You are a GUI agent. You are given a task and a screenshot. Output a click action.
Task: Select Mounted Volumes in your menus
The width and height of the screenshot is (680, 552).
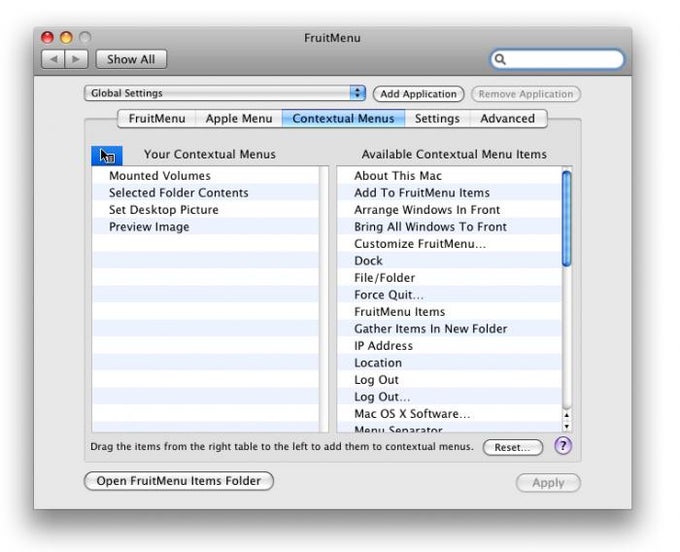click(x=205, y=176)
